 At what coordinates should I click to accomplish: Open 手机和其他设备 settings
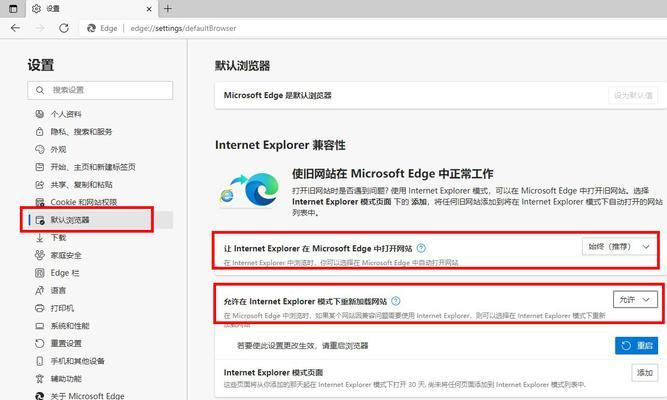[77, 361]
